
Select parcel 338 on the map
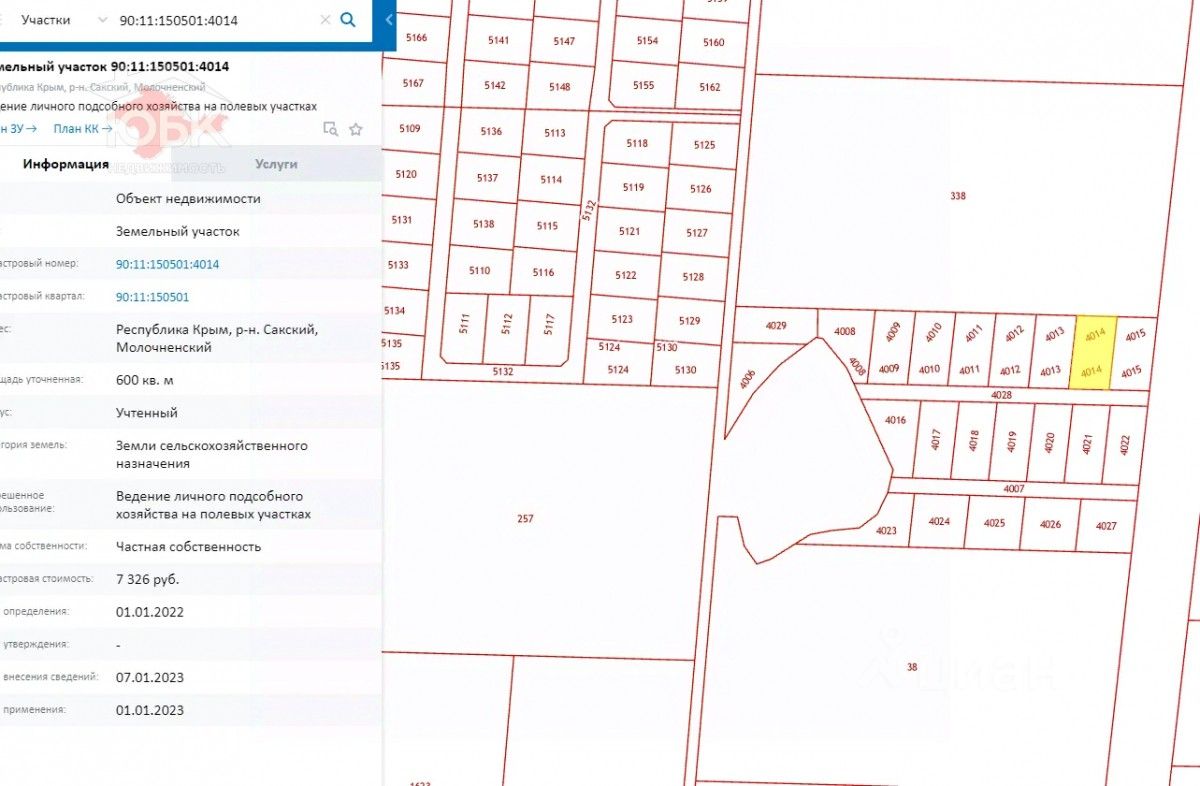coord(957,196)
